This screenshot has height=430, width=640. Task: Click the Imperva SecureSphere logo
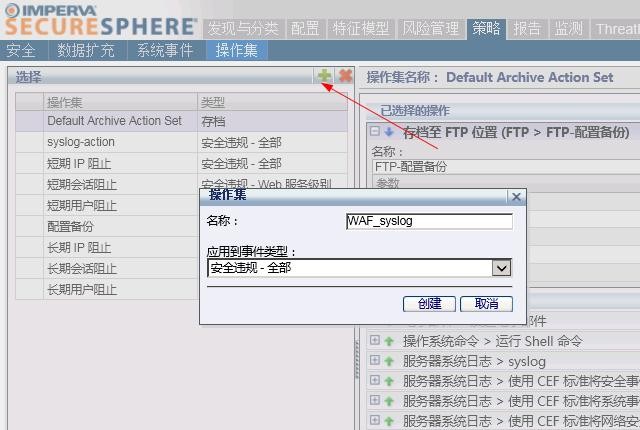(x=100, y=20)
